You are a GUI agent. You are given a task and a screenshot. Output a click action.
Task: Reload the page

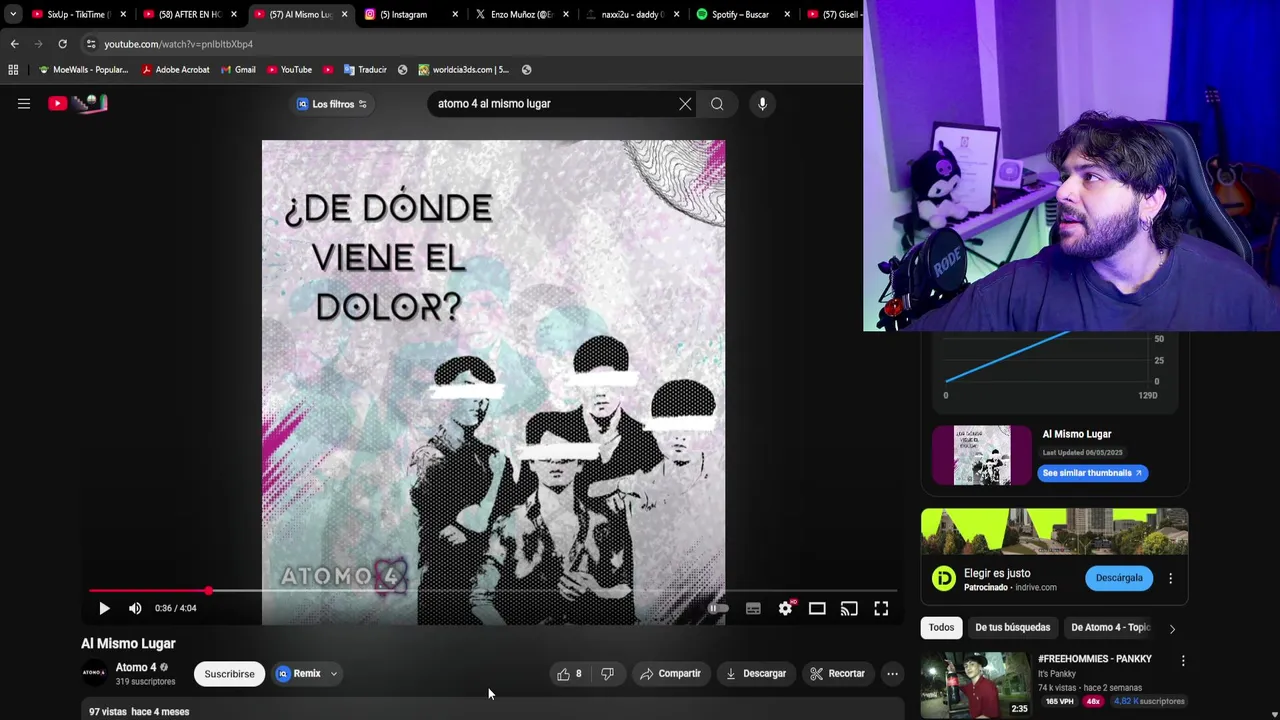pos(62,44)
